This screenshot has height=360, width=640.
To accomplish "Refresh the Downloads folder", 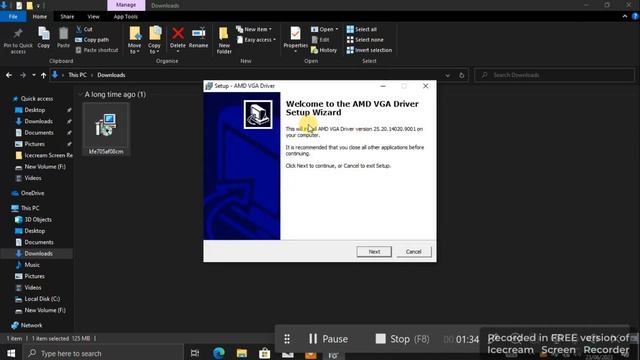I will (x=462, y=76).
